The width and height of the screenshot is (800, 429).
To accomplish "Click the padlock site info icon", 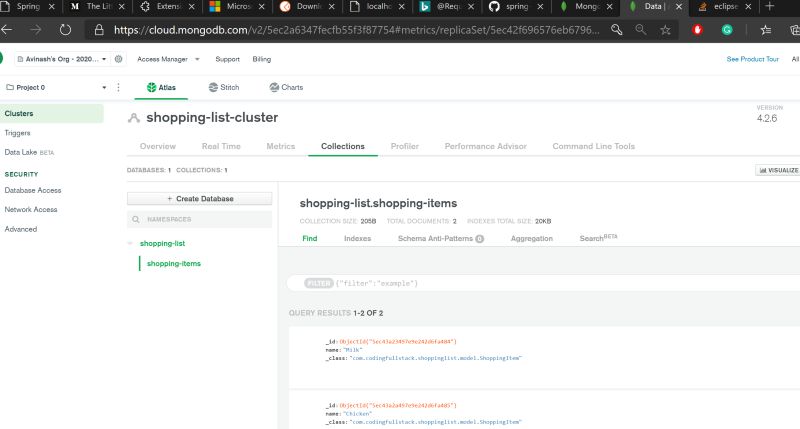I will pos(99,30).
